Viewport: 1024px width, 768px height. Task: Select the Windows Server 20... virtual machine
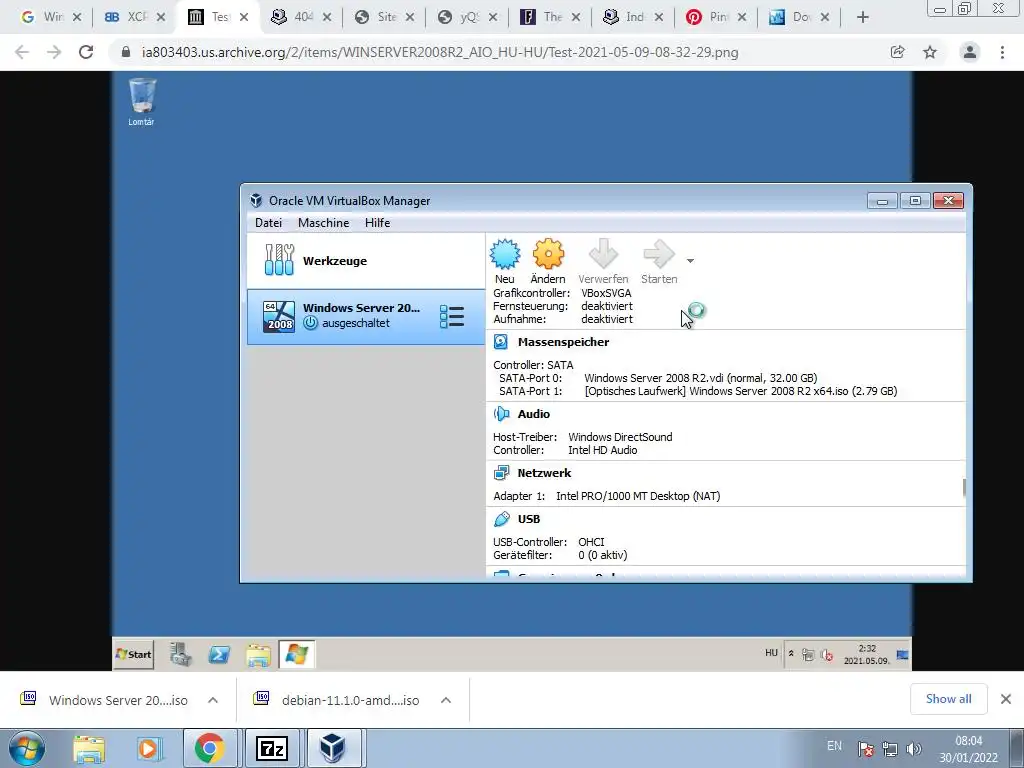tap(366, 316)
